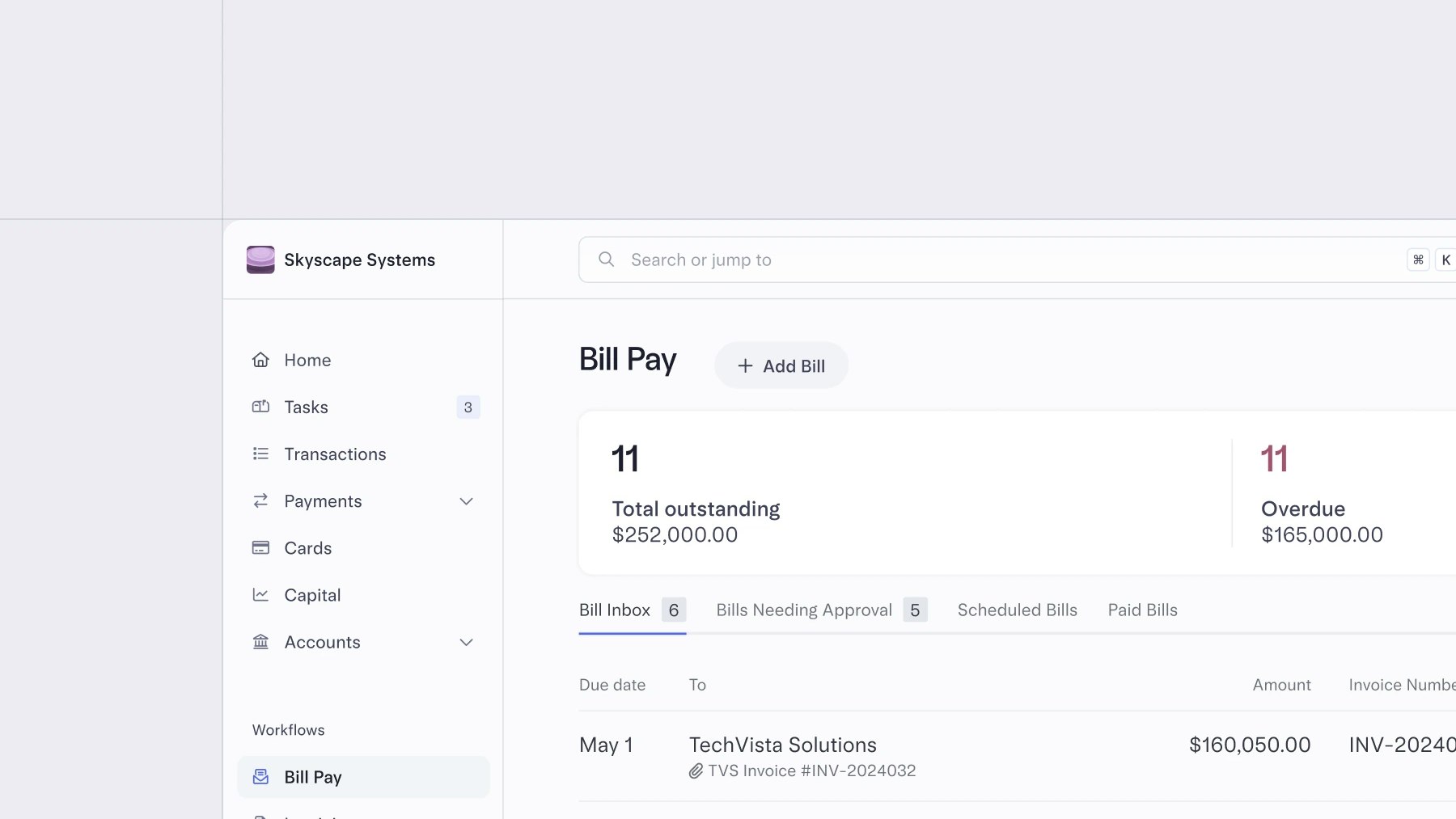Click the Add Bill button
Viewport: 1456px width, 819px height.
tap(781, 365)
